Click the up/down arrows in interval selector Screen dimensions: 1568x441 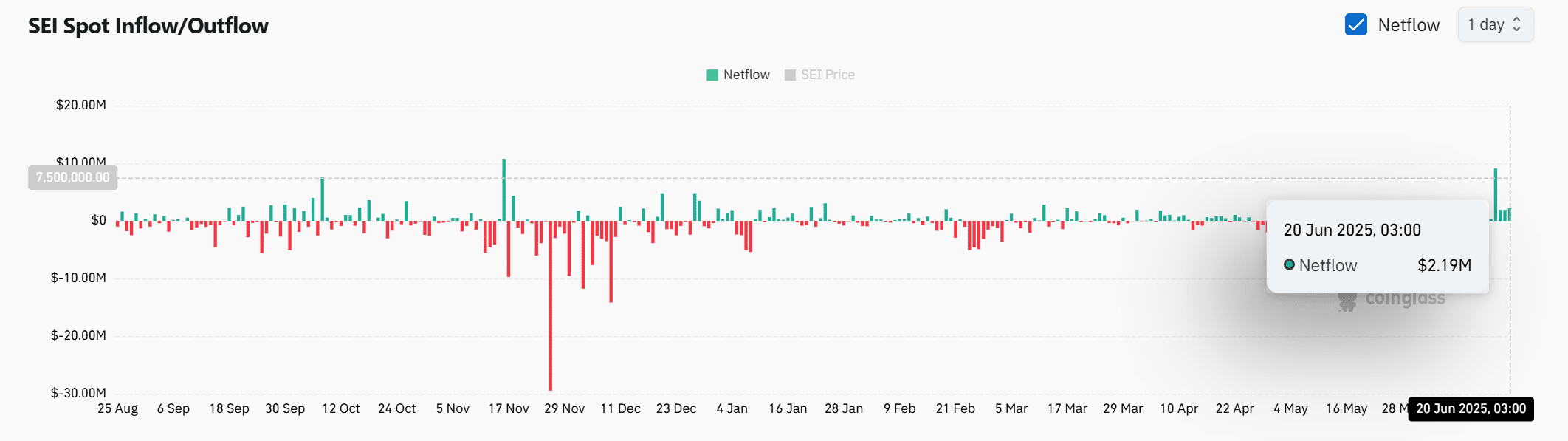1516,25
